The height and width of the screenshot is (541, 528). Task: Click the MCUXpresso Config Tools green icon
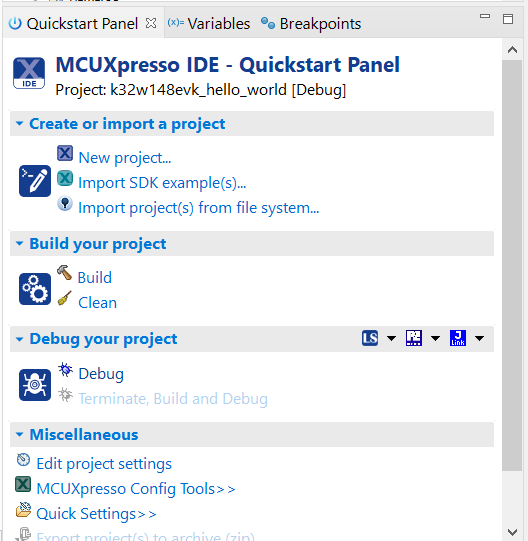click(23, 484)
